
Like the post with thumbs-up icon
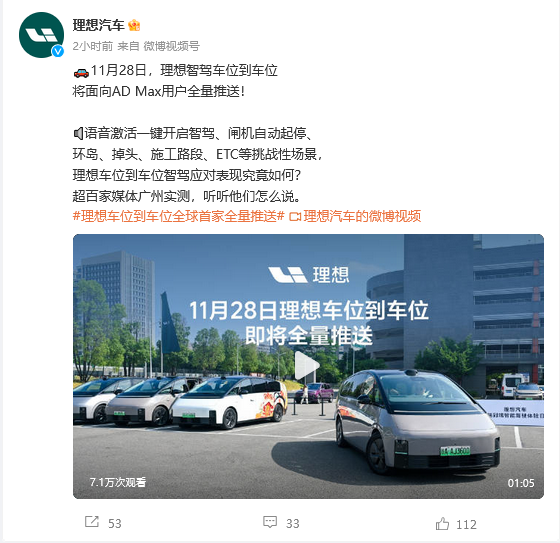[442, 524]
